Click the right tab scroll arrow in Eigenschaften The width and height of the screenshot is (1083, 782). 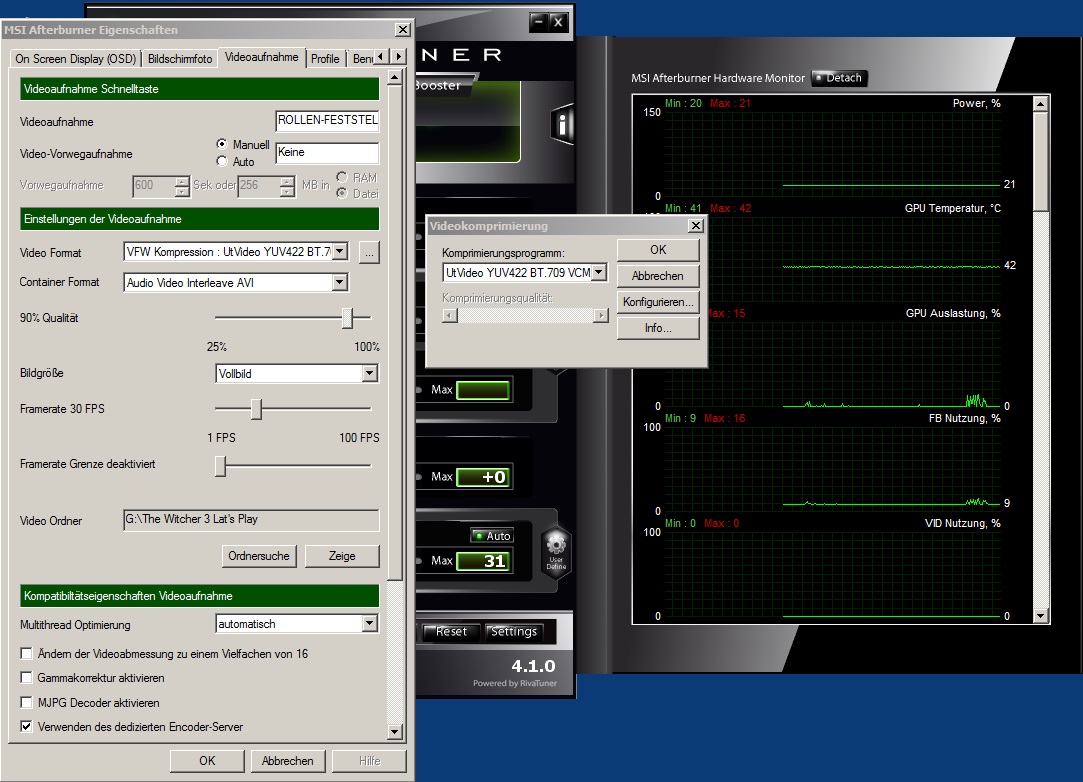click(x=398, y=57)
